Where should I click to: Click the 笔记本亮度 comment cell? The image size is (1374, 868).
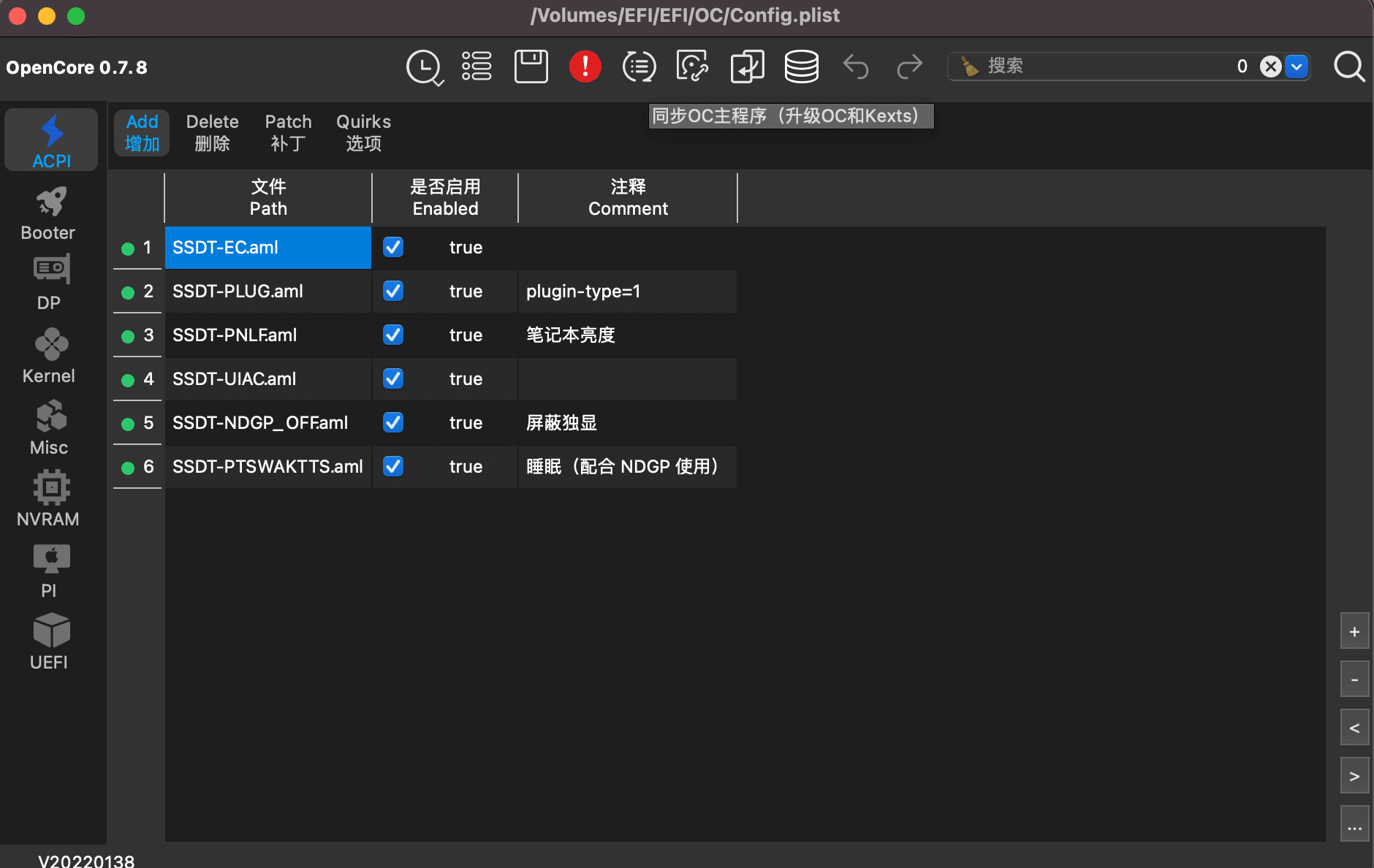click(x=628, y=335)
